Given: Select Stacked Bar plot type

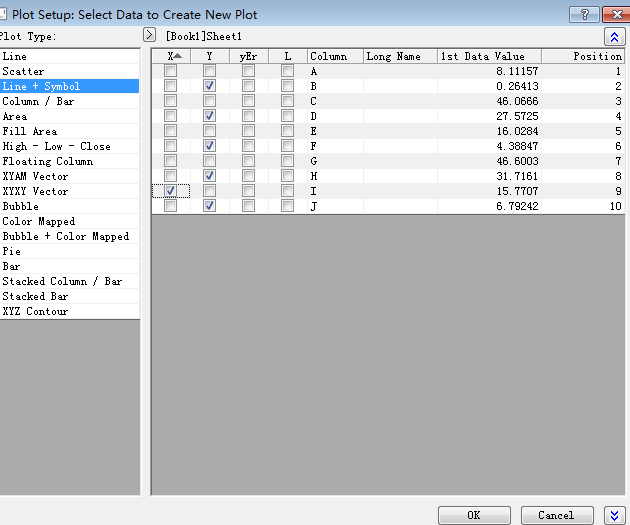Looking at the screenshot, I should pos(70,296).
